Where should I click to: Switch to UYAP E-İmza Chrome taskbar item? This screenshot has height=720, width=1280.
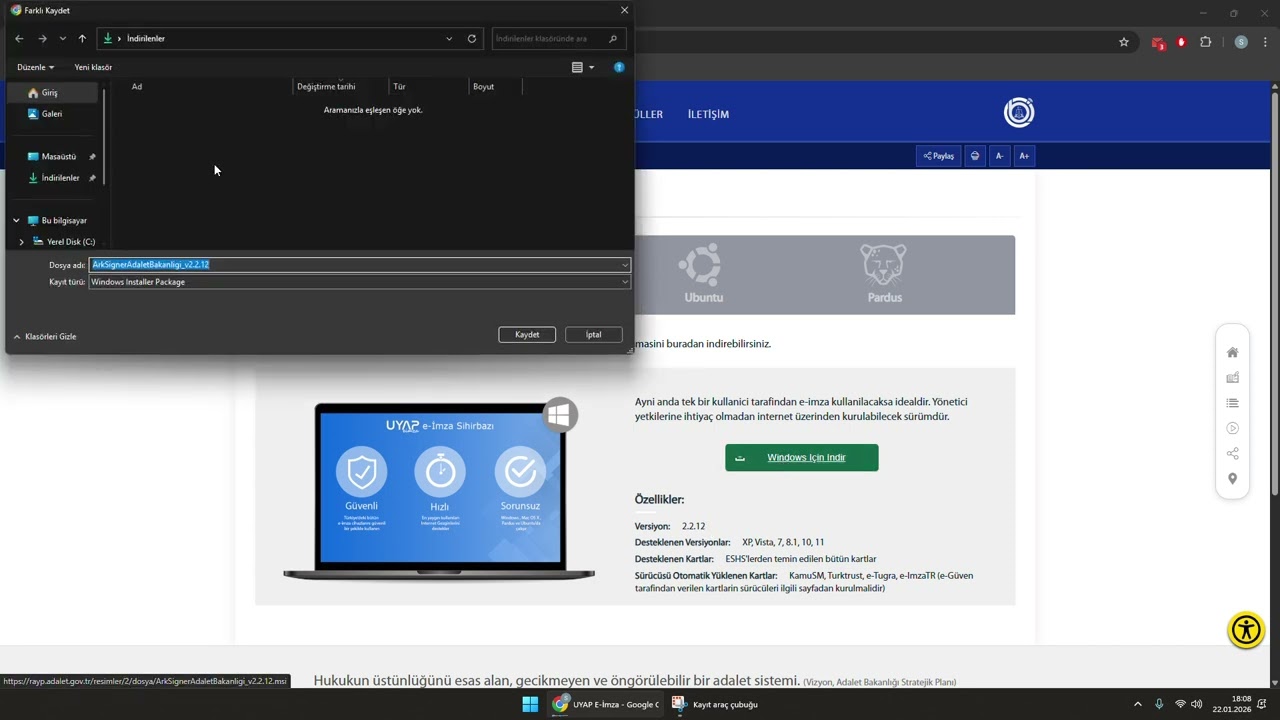coord(606,704)
